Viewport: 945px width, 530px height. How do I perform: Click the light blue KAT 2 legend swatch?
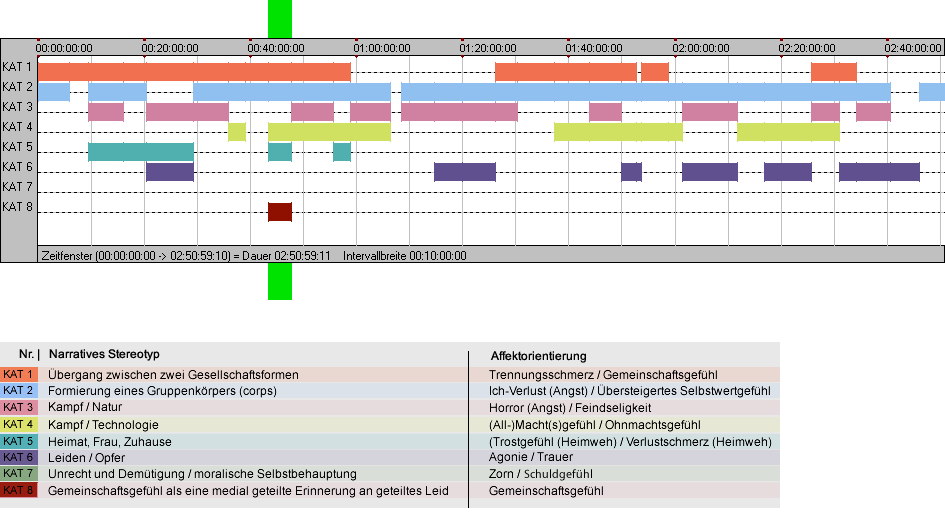[x=19, y=391]
